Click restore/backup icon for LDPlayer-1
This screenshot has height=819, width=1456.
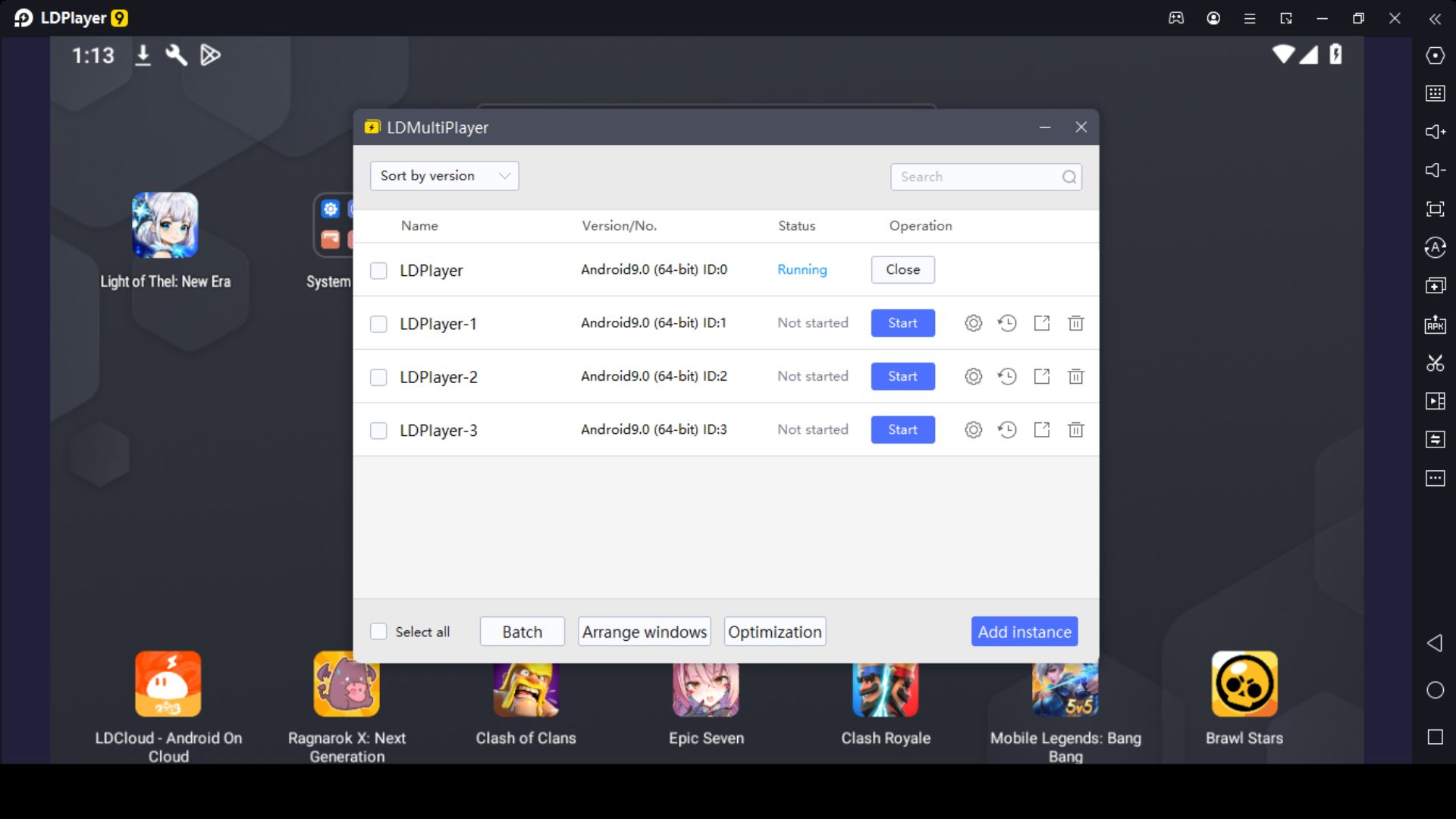[1007, 322]
